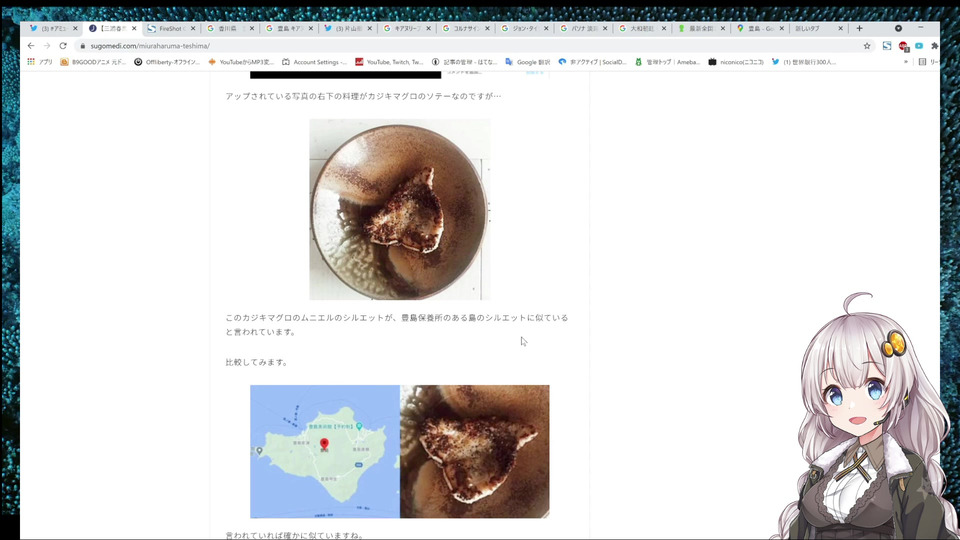Open the SocialDog bookmark
The height and width of the screenshot is (540, 960).
[x=593, y=62]
